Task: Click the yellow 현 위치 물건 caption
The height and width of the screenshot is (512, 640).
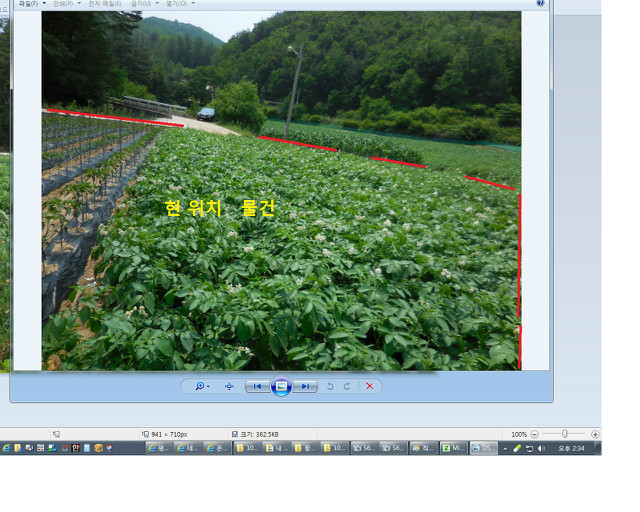Action: point(220,208)
